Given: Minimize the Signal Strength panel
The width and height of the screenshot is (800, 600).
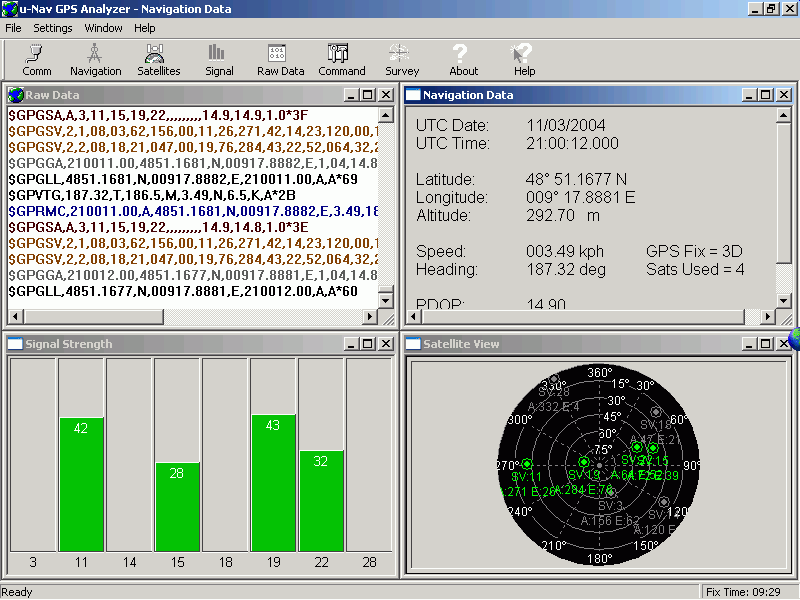Looking at the screenshot, I should pyautogui.click(x=350, y=344).
